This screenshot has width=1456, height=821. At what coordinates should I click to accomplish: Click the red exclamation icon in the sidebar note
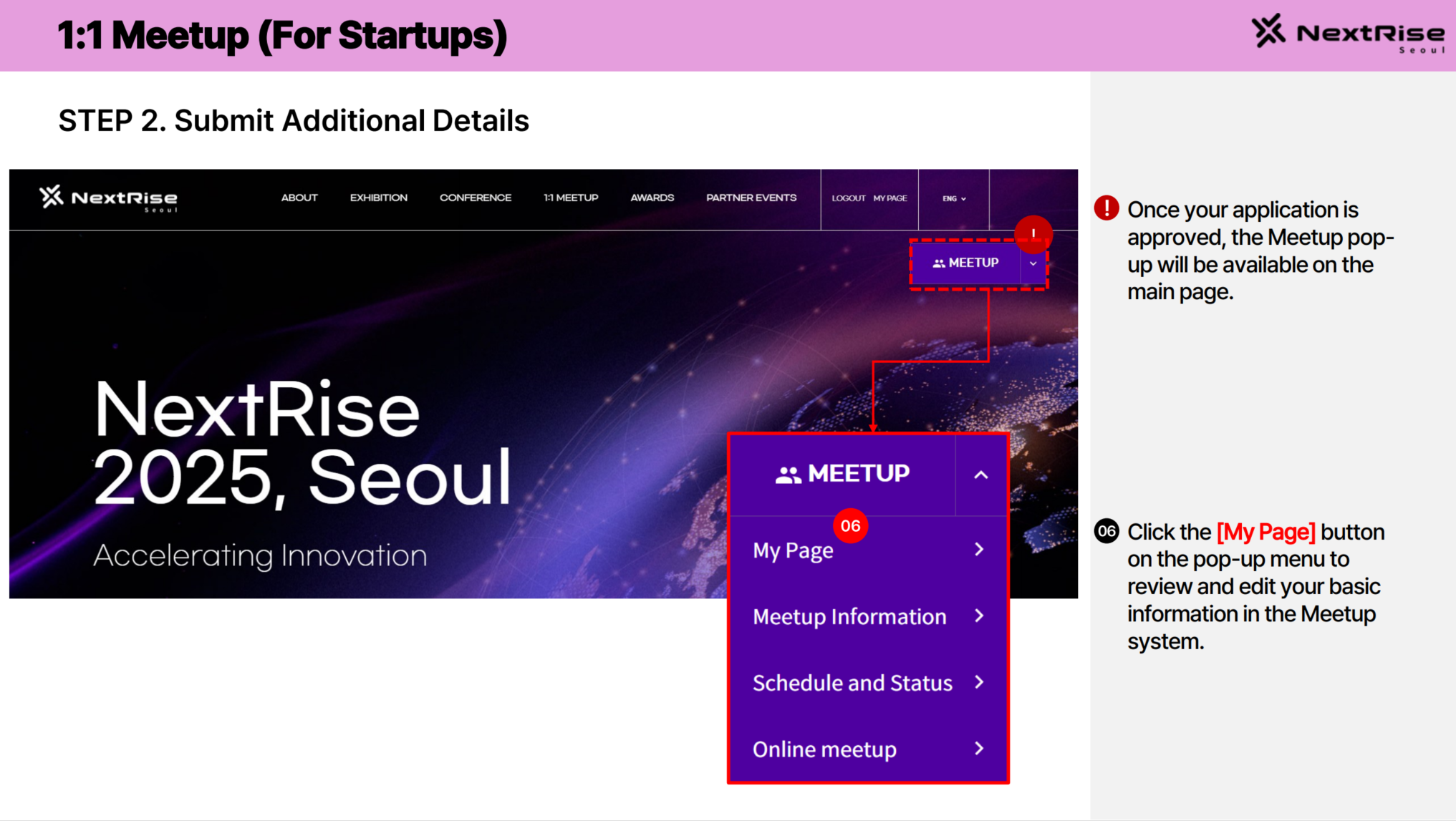coord(1107,208)
